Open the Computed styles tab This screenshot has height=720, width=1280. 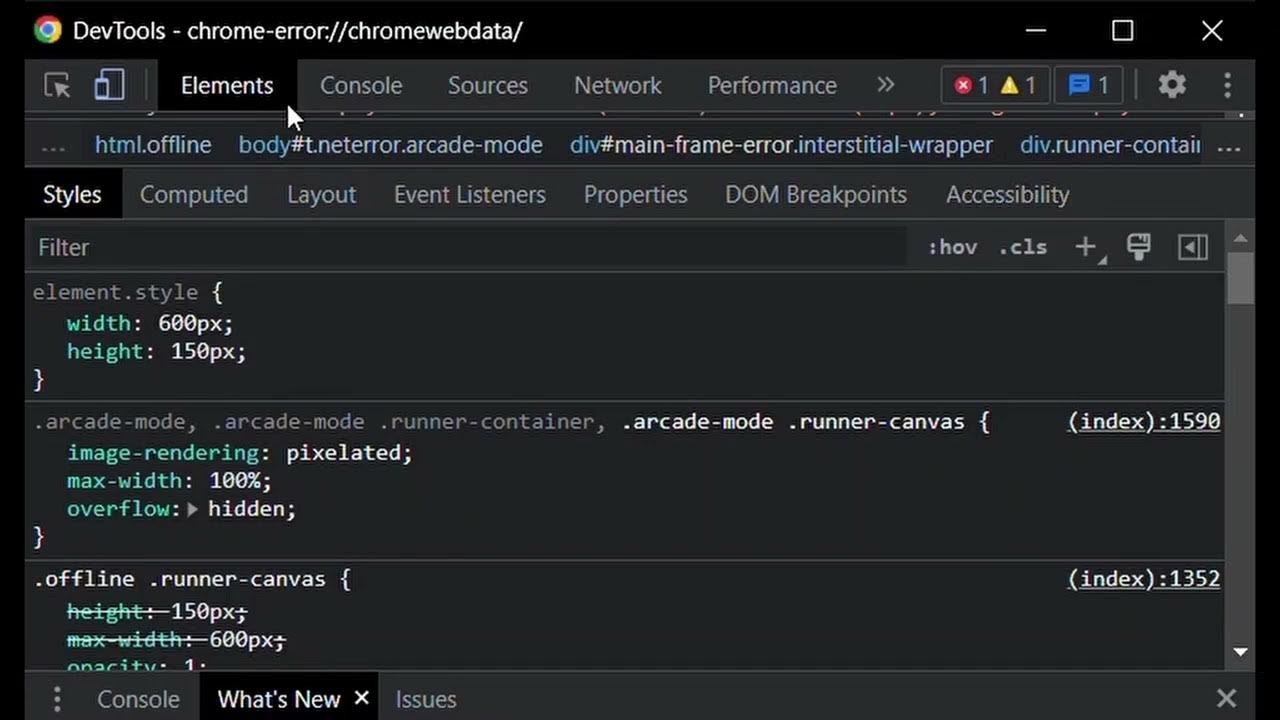193,195
